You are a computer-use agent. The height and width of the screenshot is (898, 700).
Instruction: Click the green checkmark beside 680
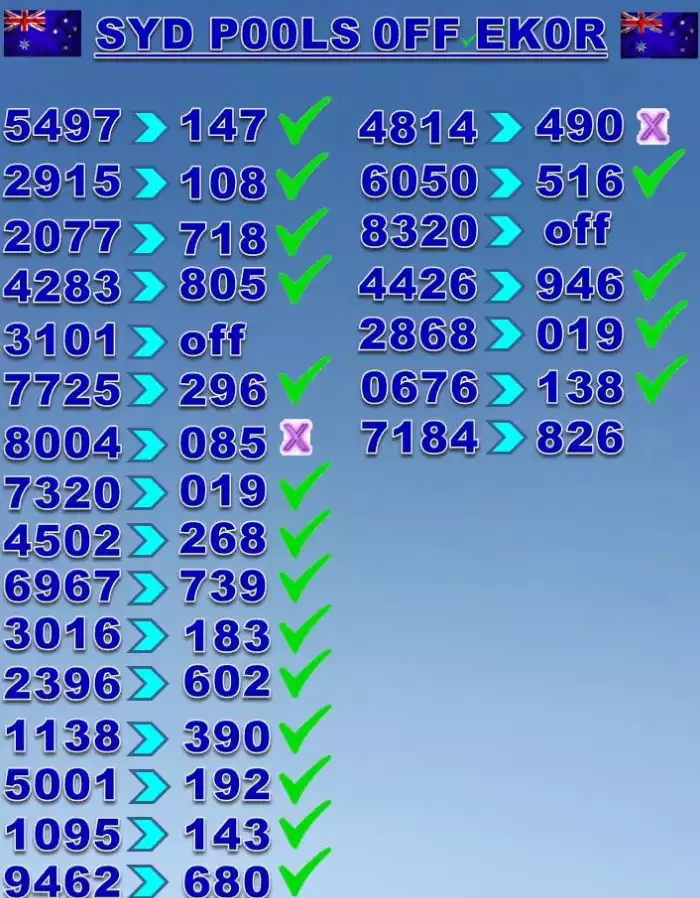click(x=305, y=872)
